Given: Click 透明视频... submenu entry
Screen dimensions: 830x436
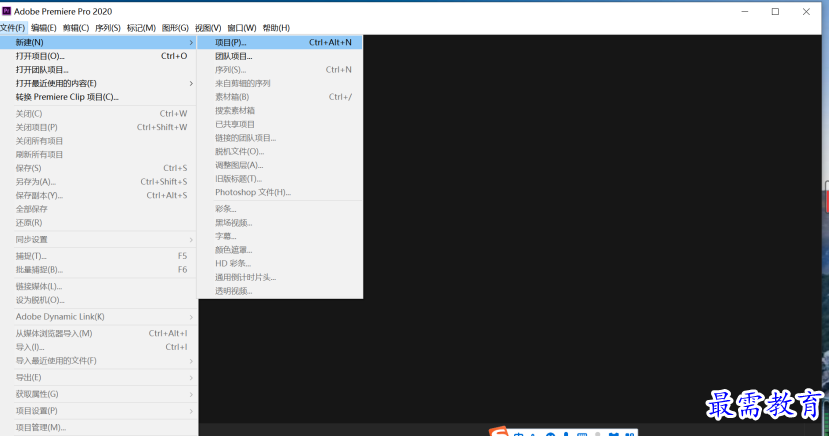Looking at the screenshot, I should pos(280,291).
